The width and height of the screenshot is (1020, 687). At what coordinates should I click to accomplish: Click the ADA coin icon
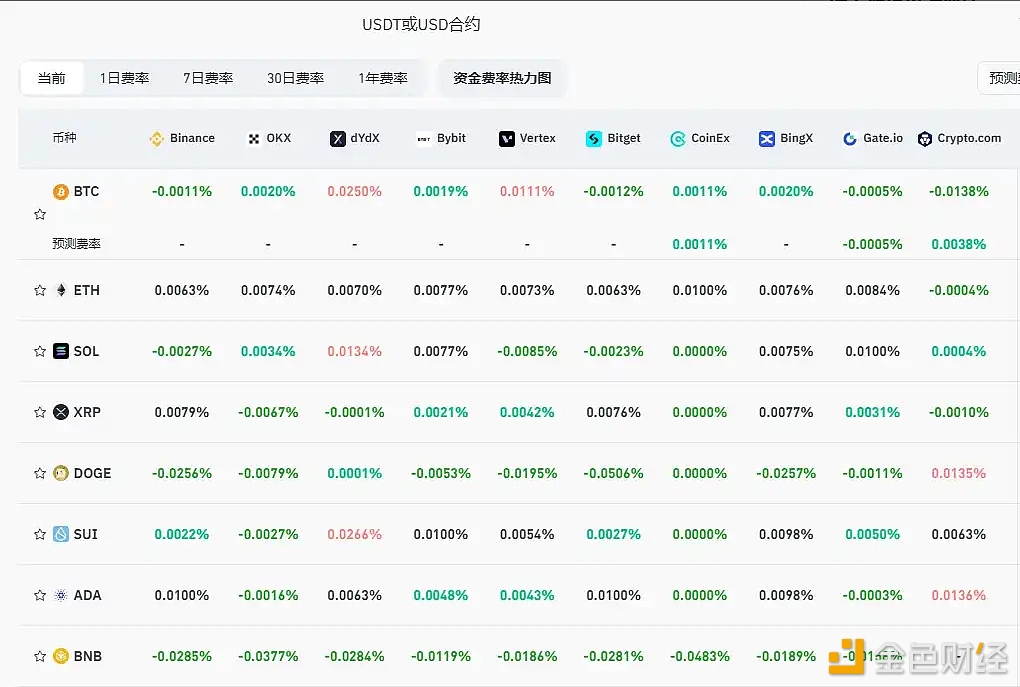click(x=60, y=595)
